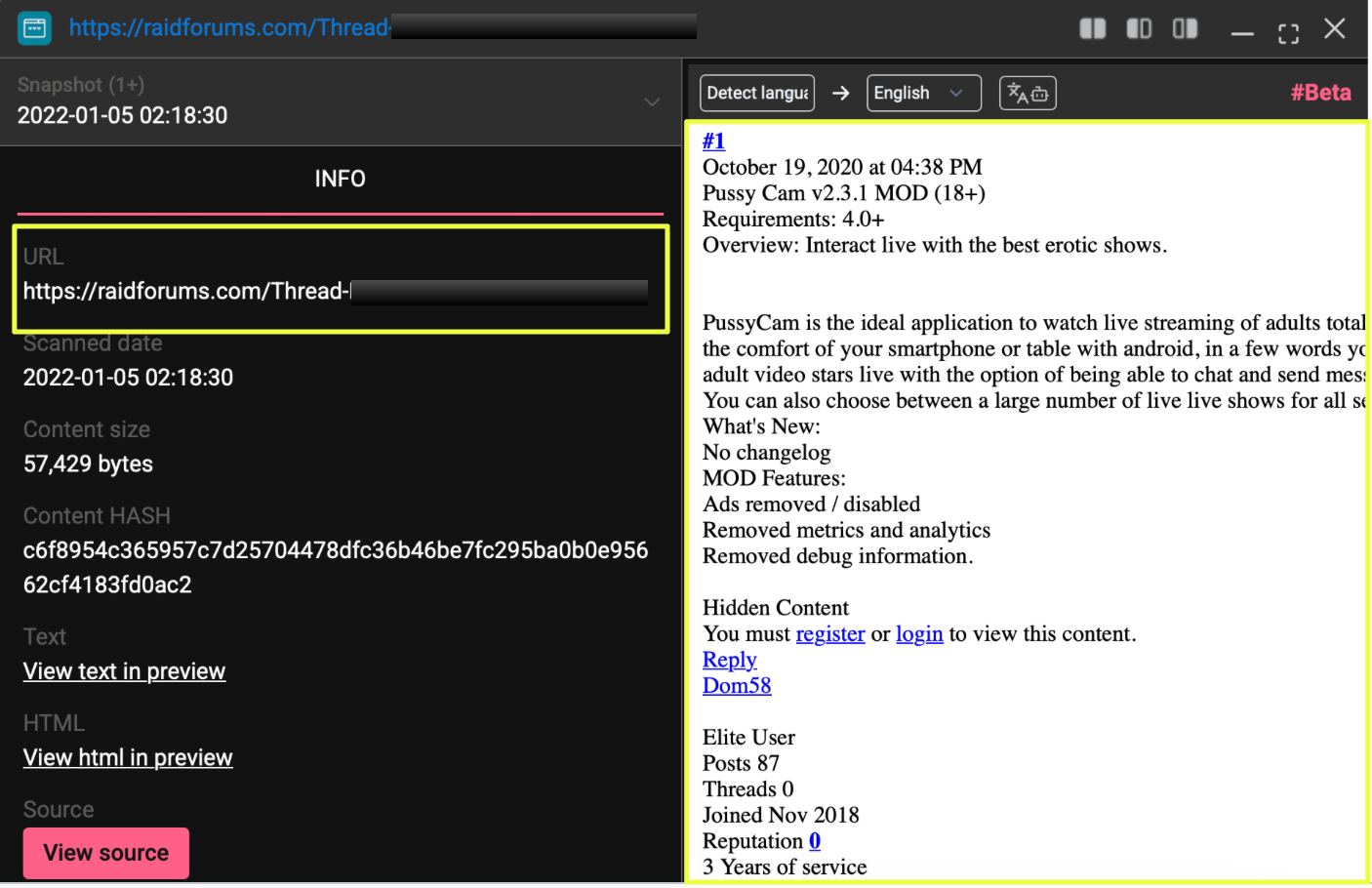This screenshot has height=888, width=1372.
Task: Open the English target language dropdown
Action: 923,94
